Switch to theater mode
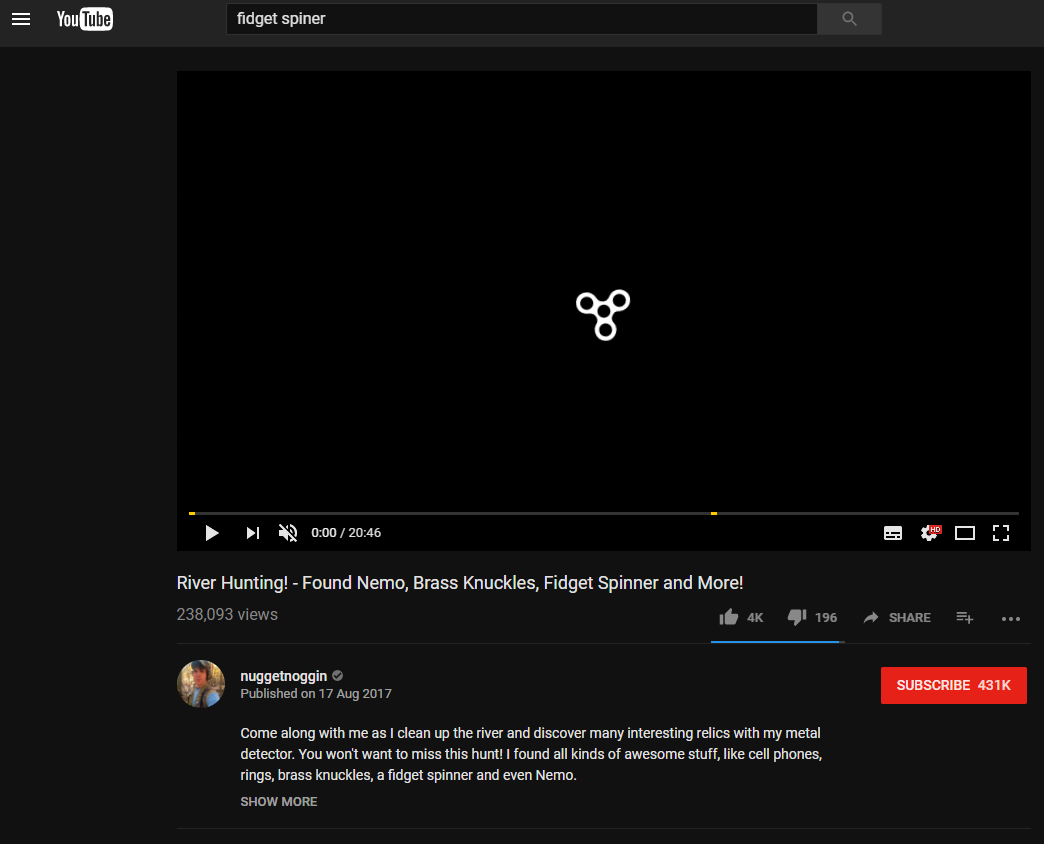Viewport: 1044px width, 844px height. coord(965,532)
